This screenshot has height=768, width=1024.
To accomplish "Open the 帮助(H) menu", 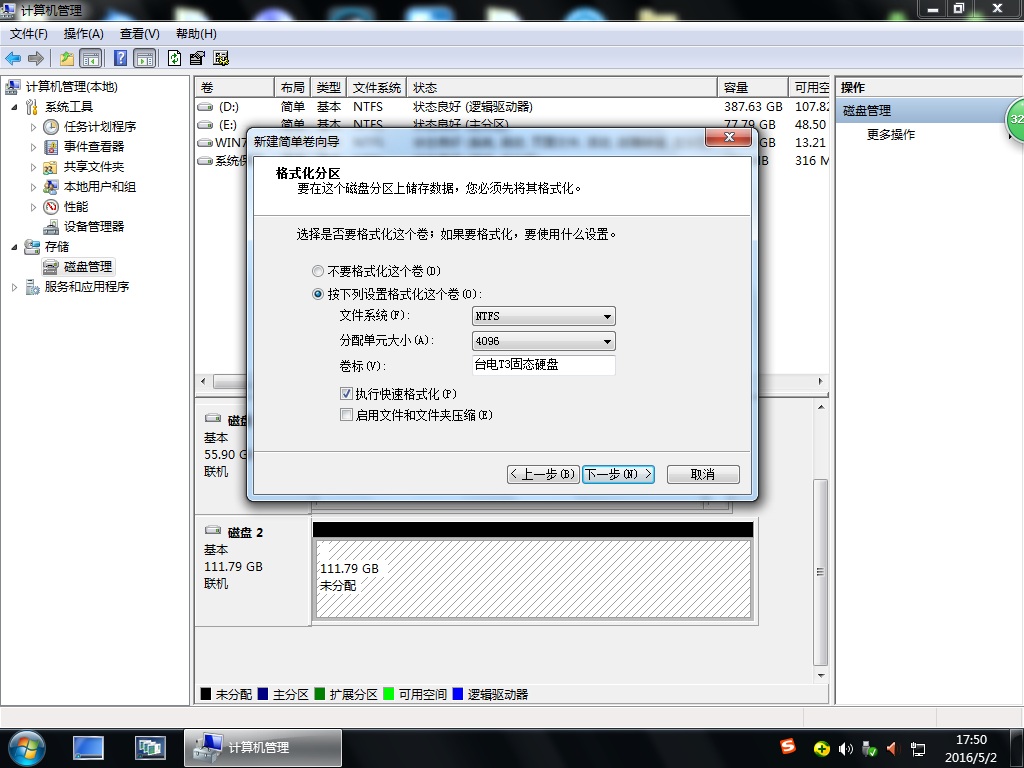I will click(196, 34).
